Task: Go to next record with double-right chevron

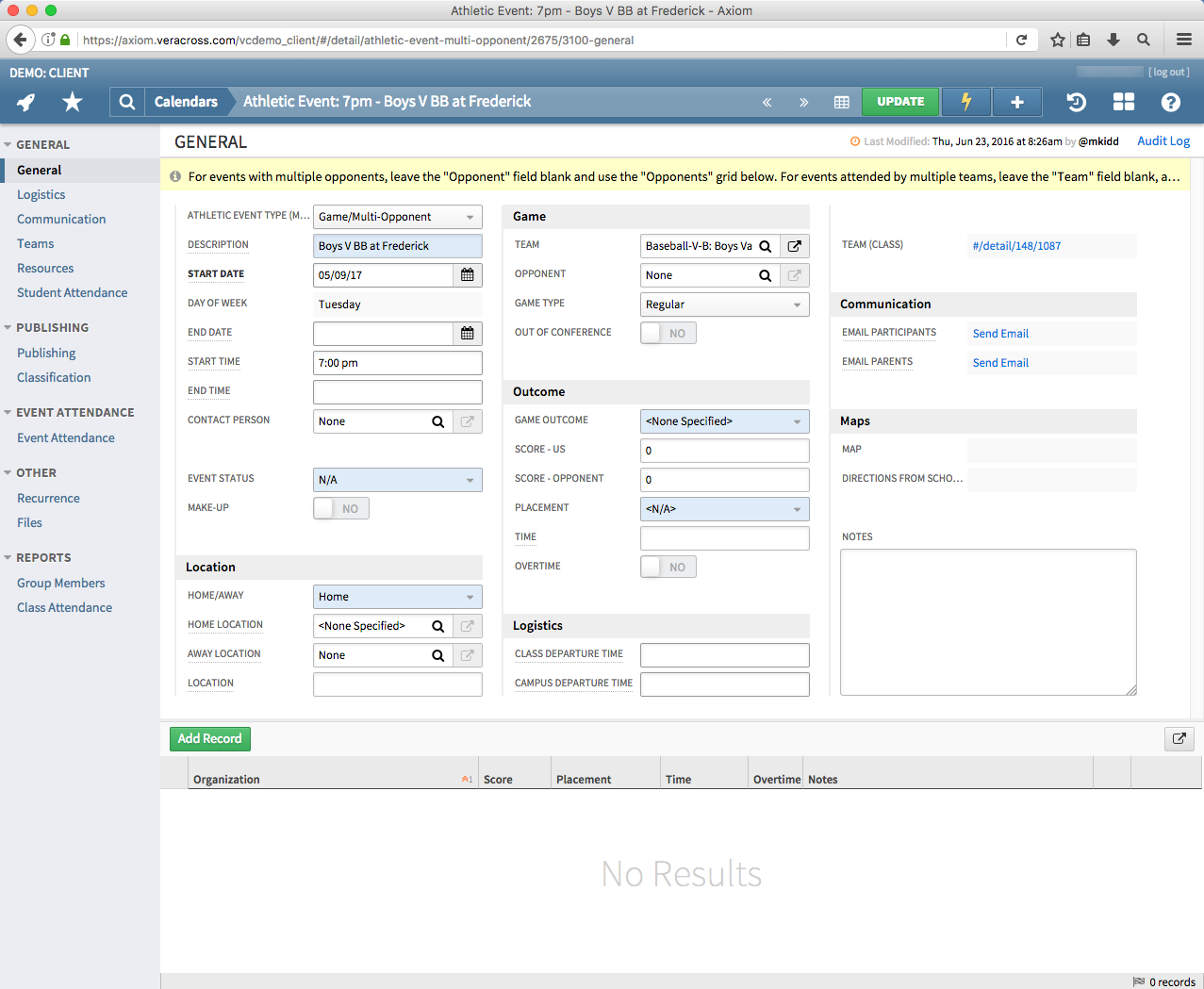Action: click(x=804, y=102)
